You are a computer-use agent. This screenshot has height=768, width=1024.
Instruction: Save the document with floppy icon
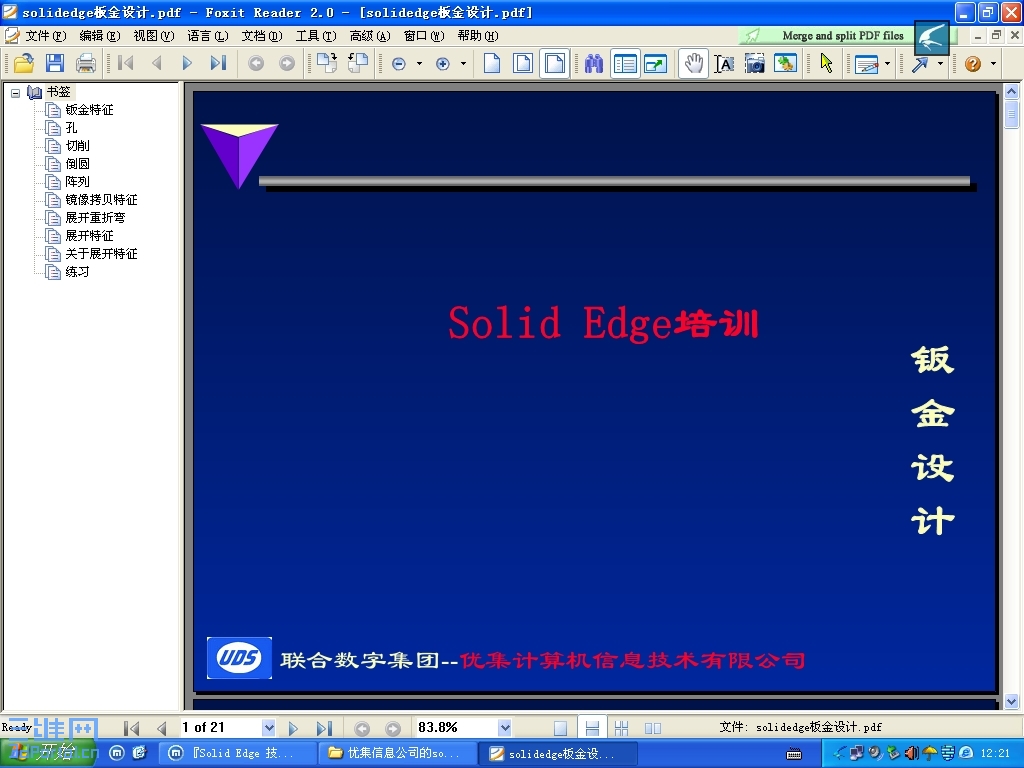pos(55,63)
